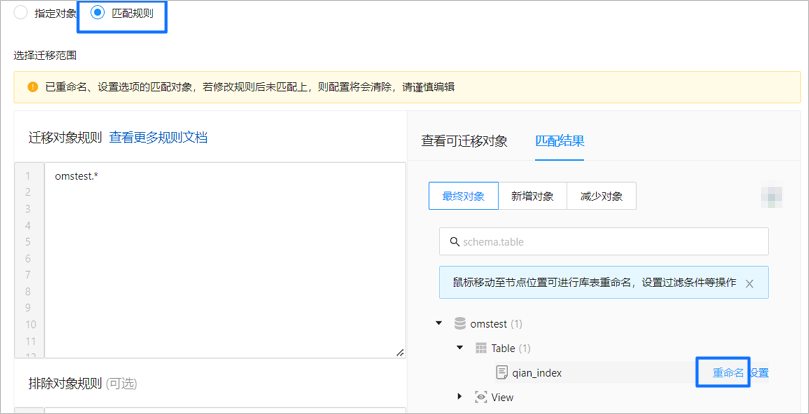
Task: Click the View eye icon
Action: tap(481, 397)
